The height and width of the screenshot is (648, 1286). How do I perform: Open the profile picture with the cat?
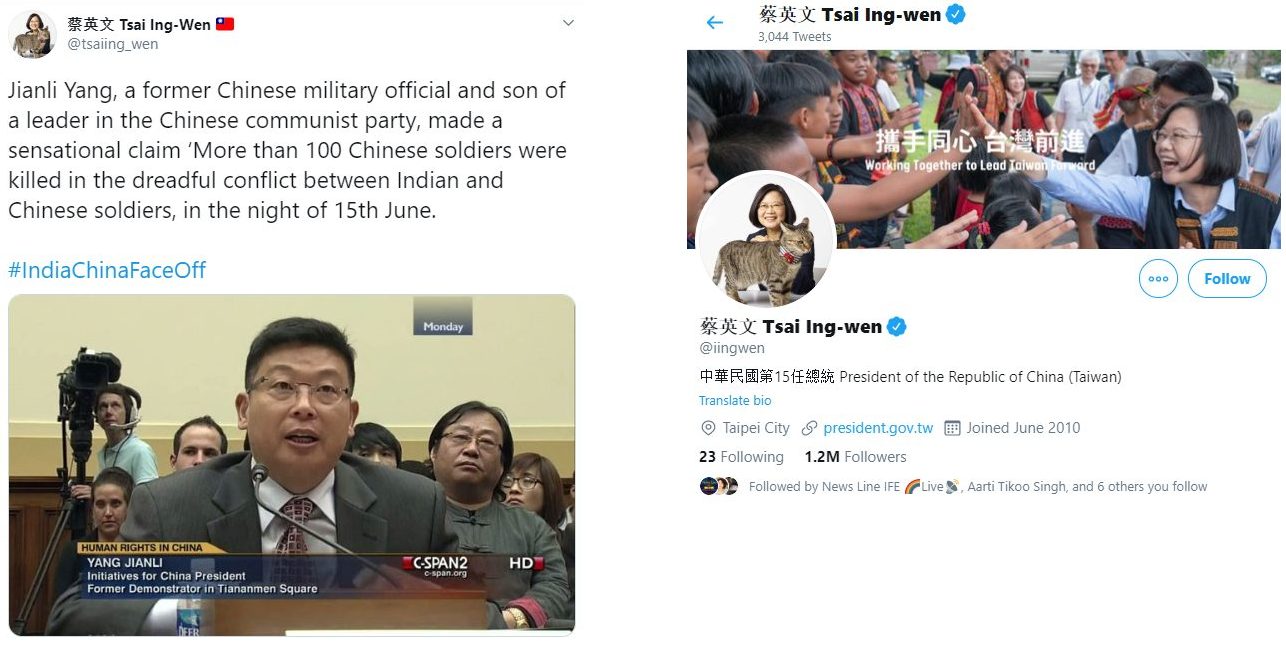coord(766,240)
